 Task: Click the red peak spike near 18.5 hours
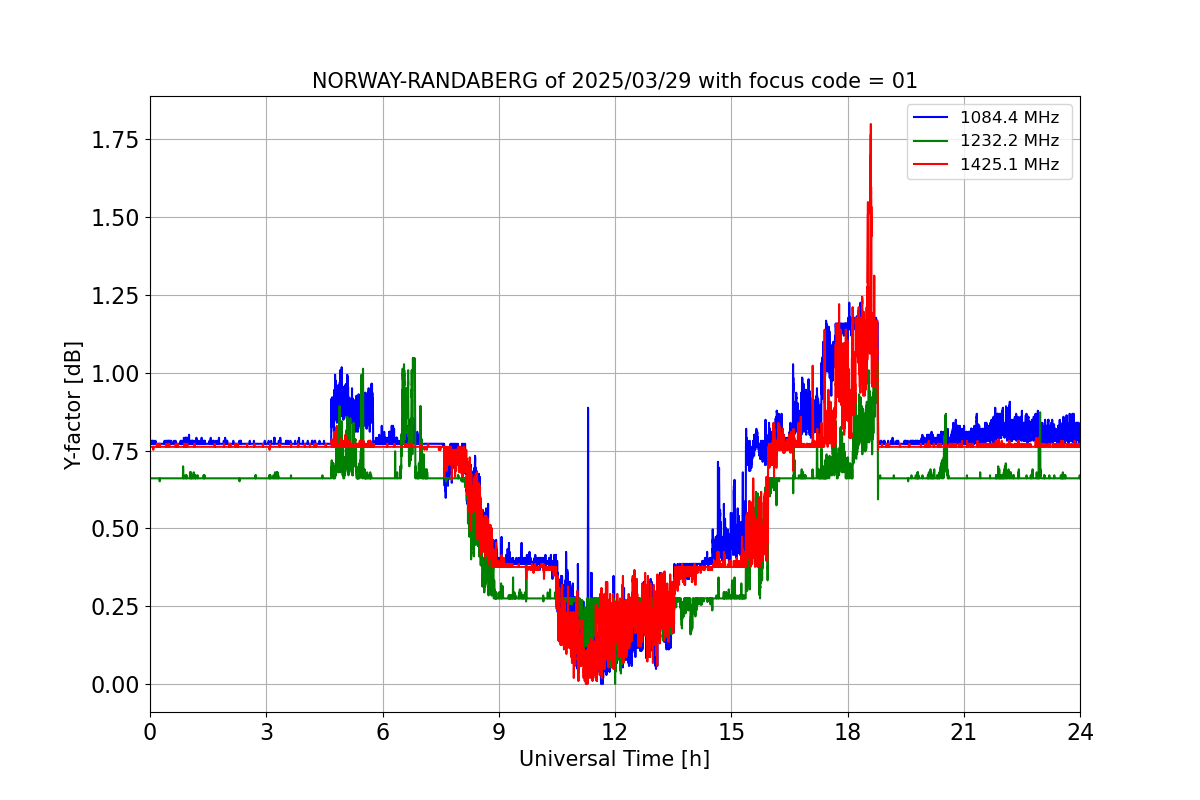click(871, 126)
